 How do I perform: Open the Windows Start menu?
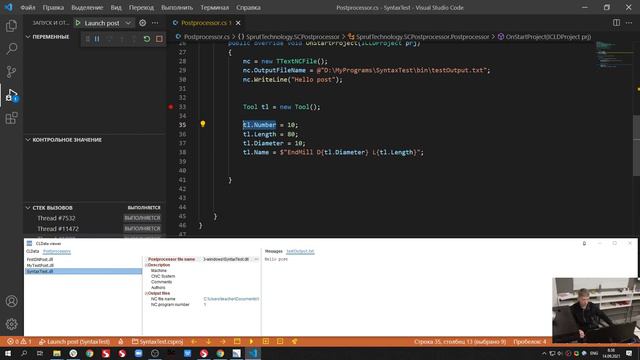(x=8, y=353)
